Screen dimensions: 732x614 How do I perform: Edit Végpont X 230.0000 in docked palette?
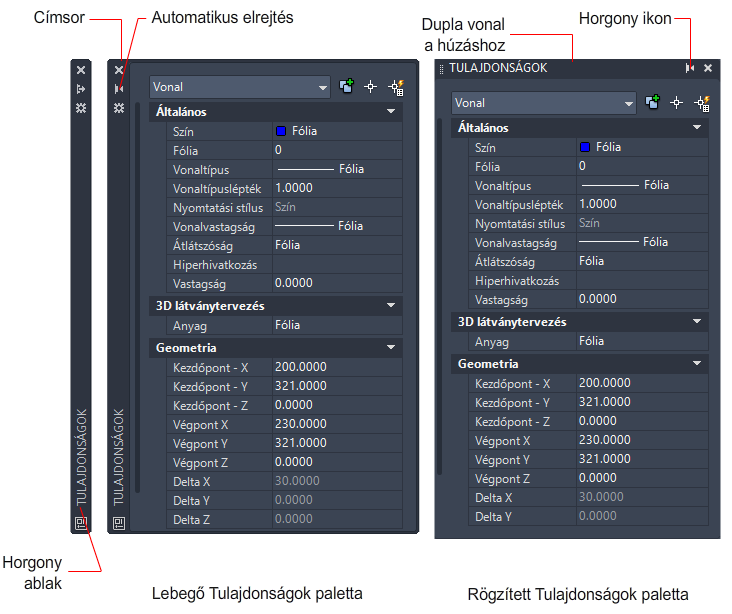click(x=642, y=440)
